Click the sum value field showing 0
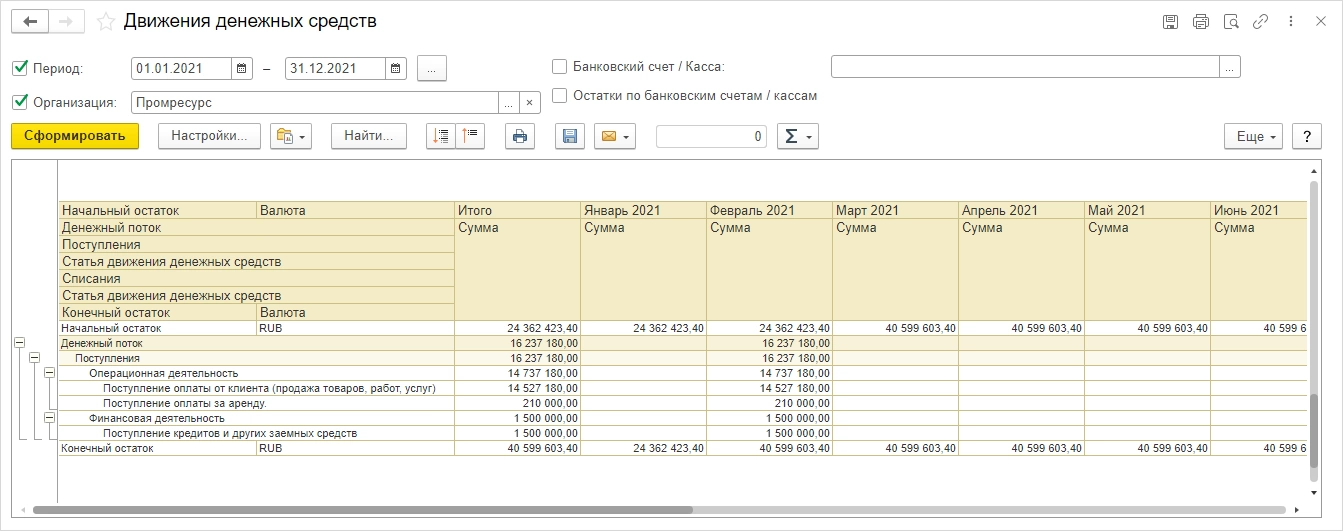This screenshot has height=531, width=1343. tap(712, 136)
